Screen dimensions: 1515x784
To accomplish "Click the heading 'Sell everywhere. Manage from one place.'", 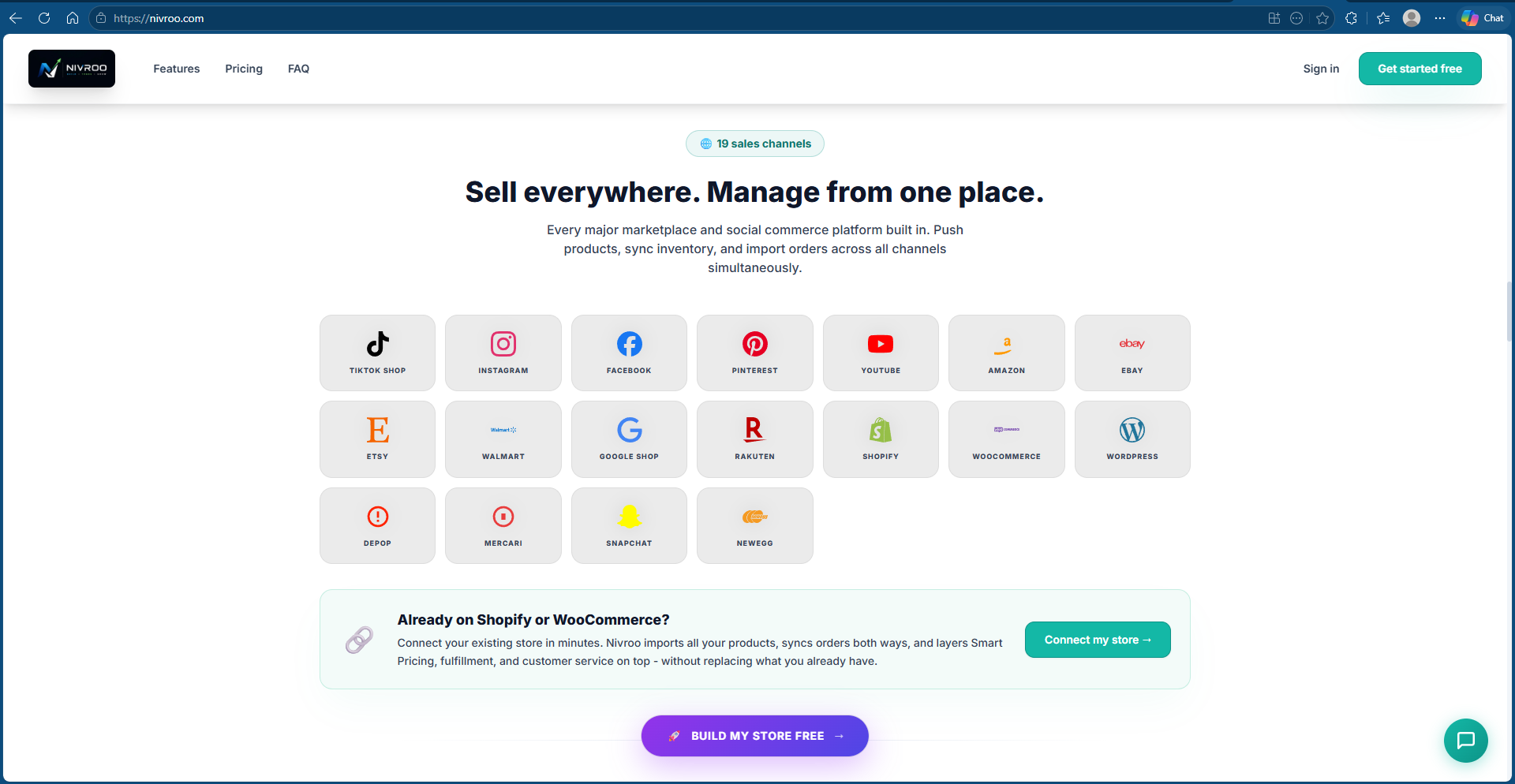I will (754, 192).
